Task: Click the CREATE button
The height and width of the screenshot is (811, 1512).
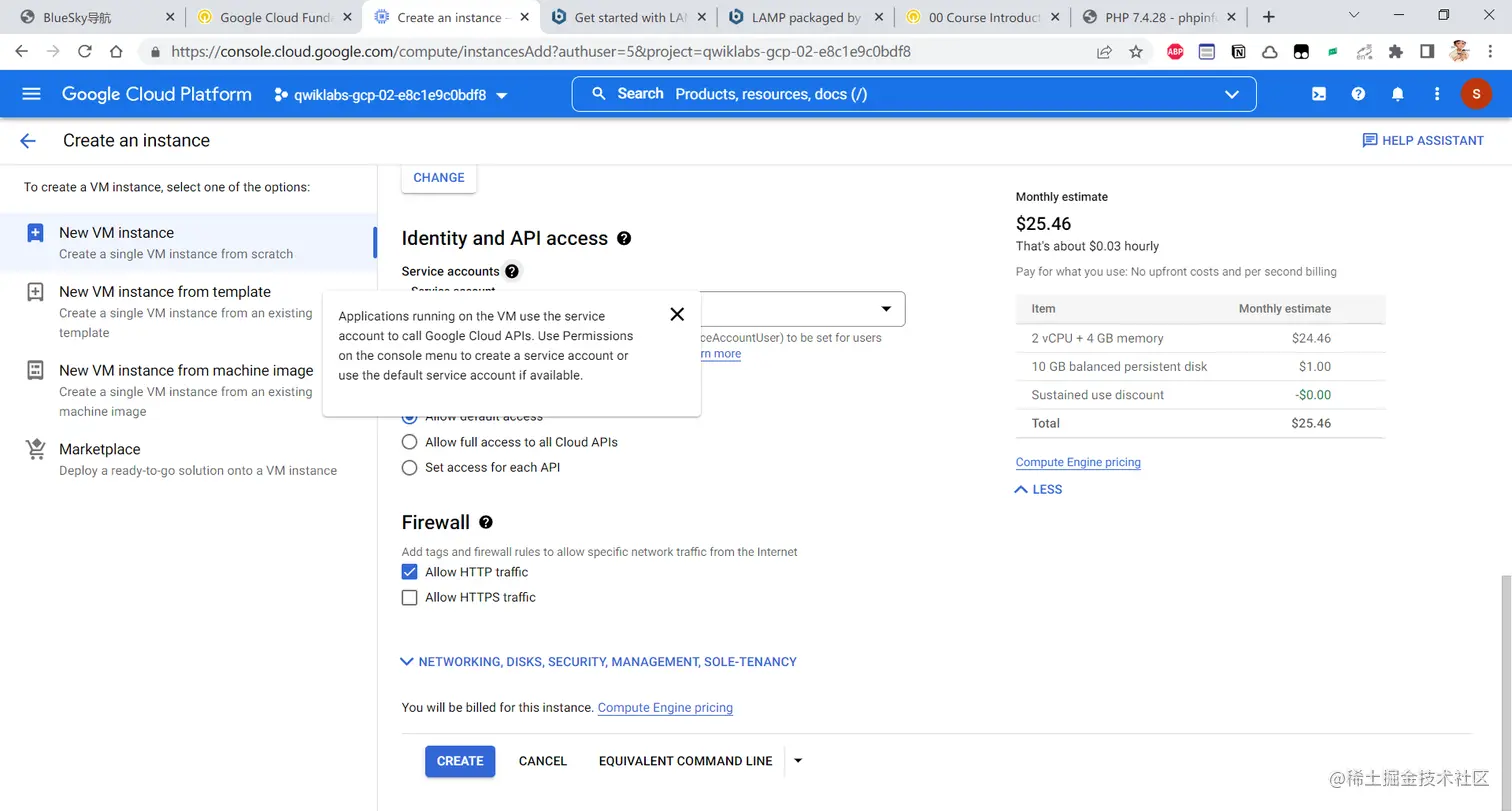Action: [460, 761]
